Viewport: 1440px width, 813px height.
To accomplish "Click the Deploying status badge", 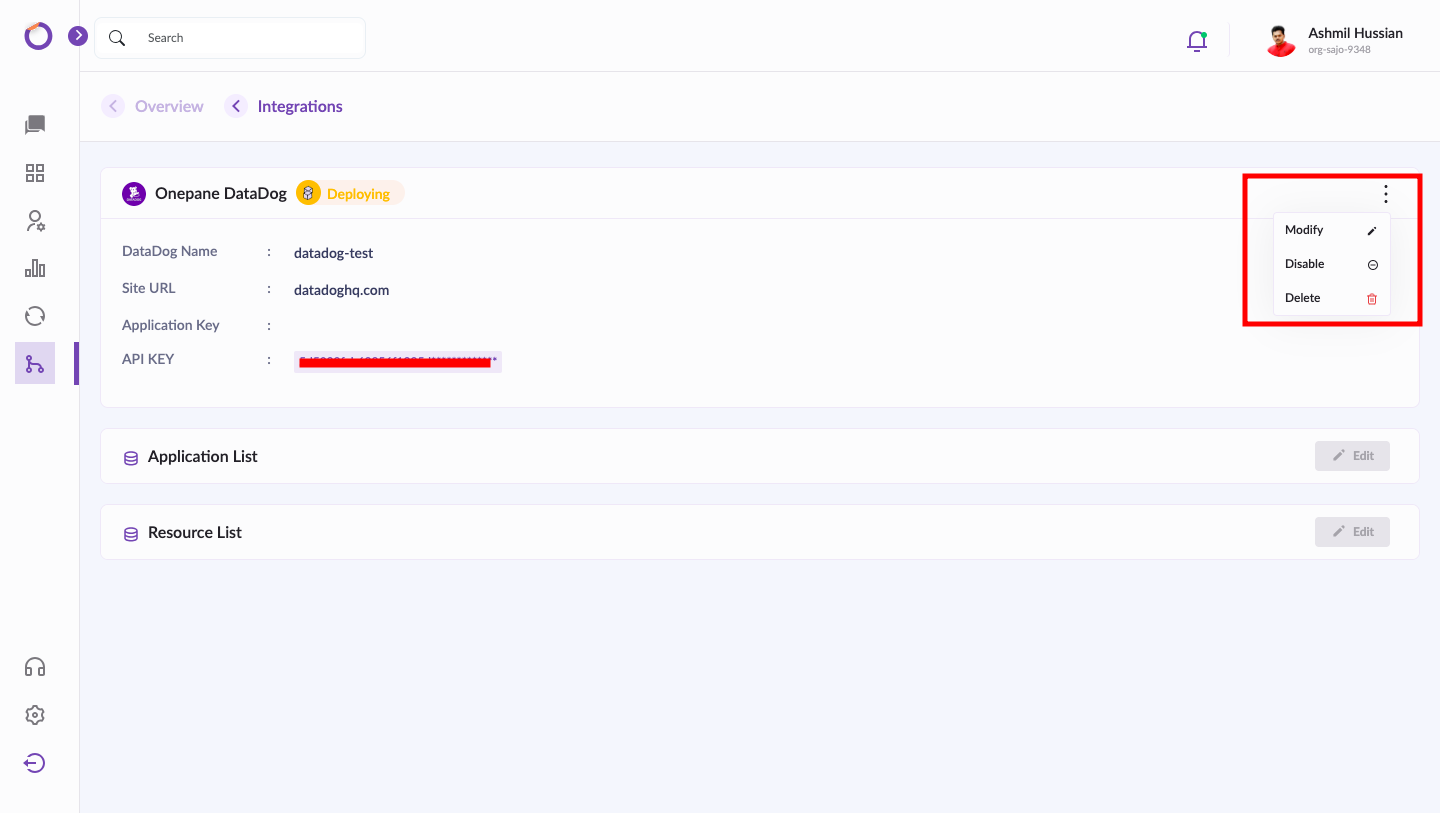I will pyautogui.click(x=350, y=194).
